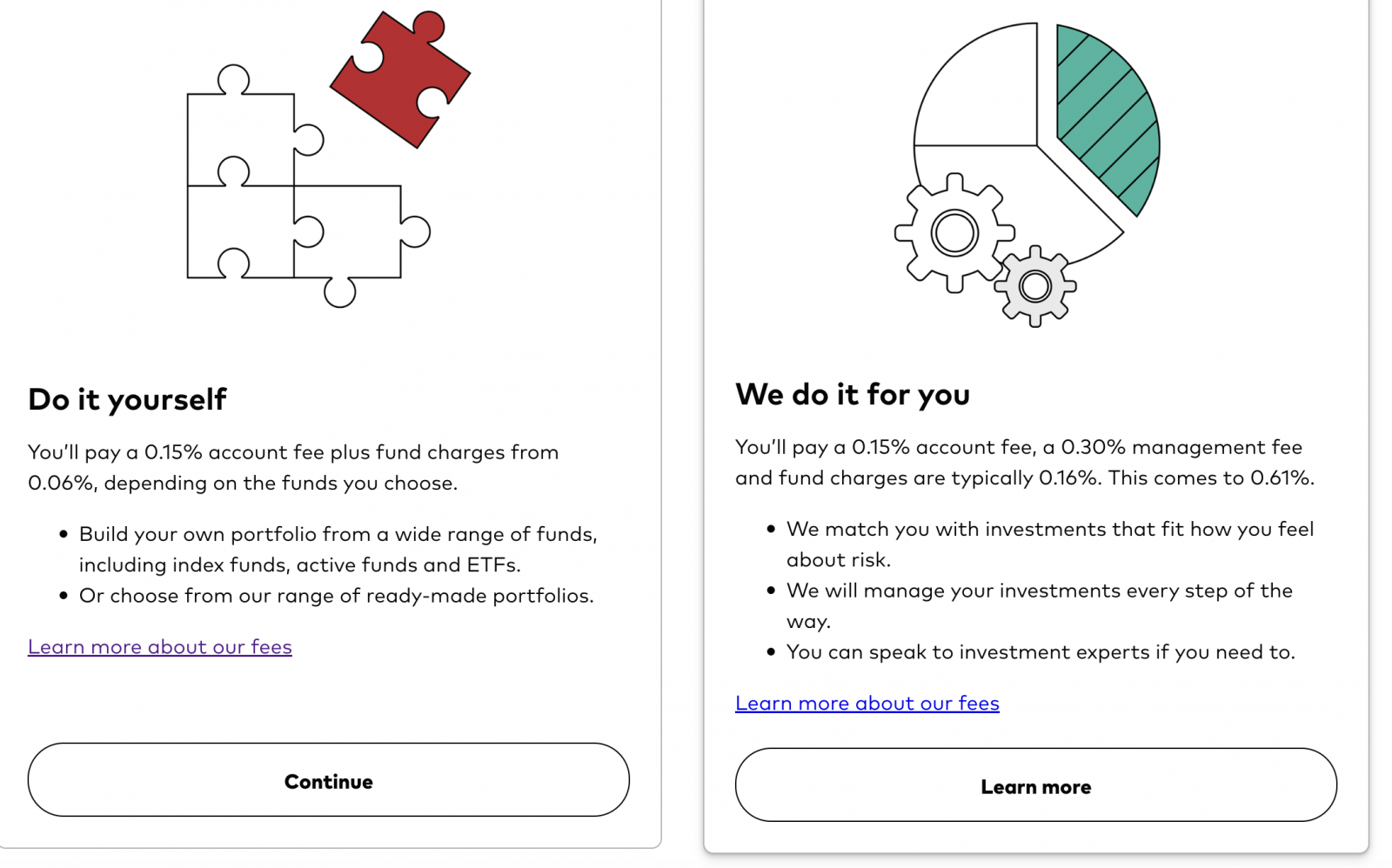Click the 0.30% management fee paragraph
This screenshot has height=868, width=1392.
pyautogui.click(x=1025, y=462)
